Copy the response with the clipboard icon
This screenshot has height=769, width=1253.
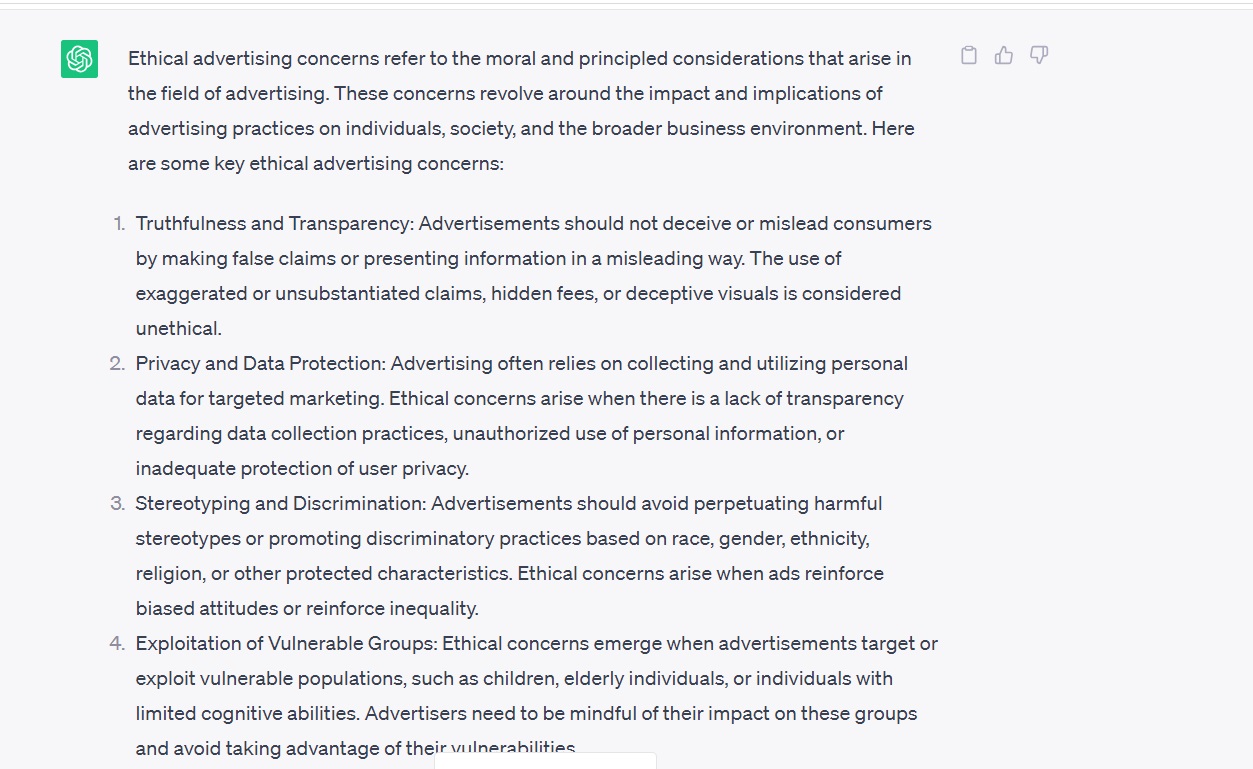click(x=968, y=56)
